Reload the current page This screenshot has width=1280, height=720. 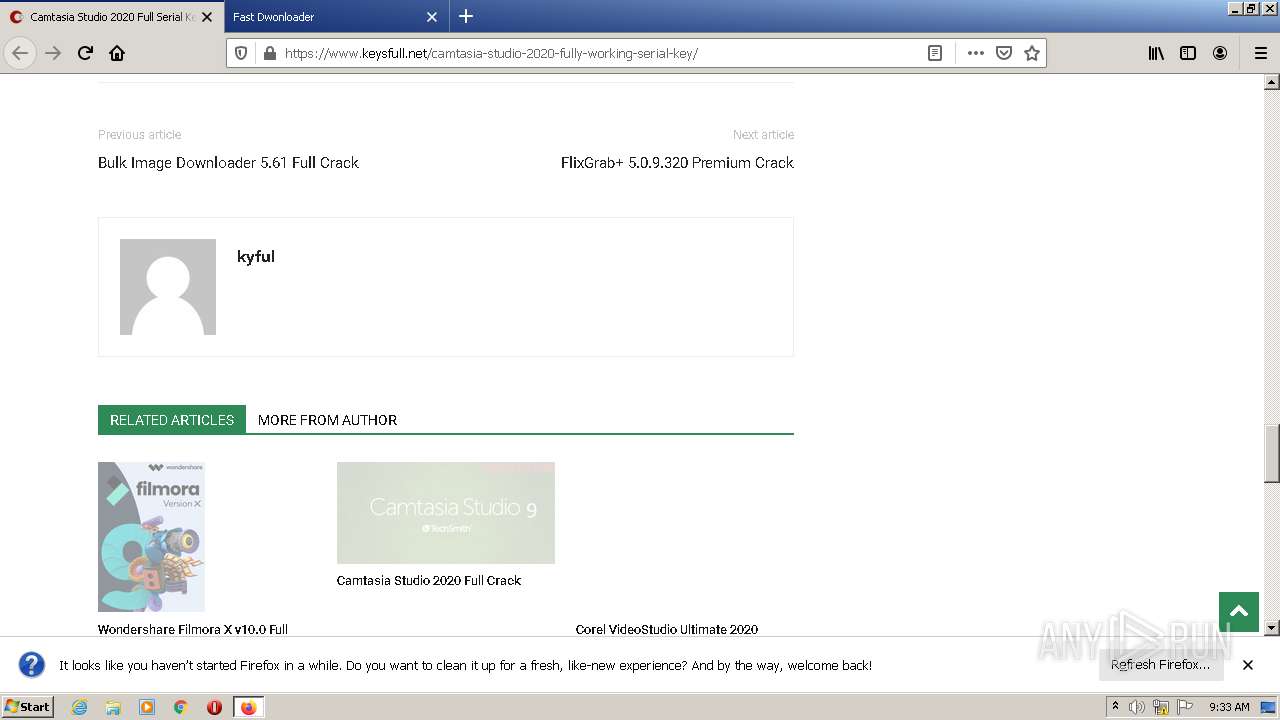click(85, 53)
